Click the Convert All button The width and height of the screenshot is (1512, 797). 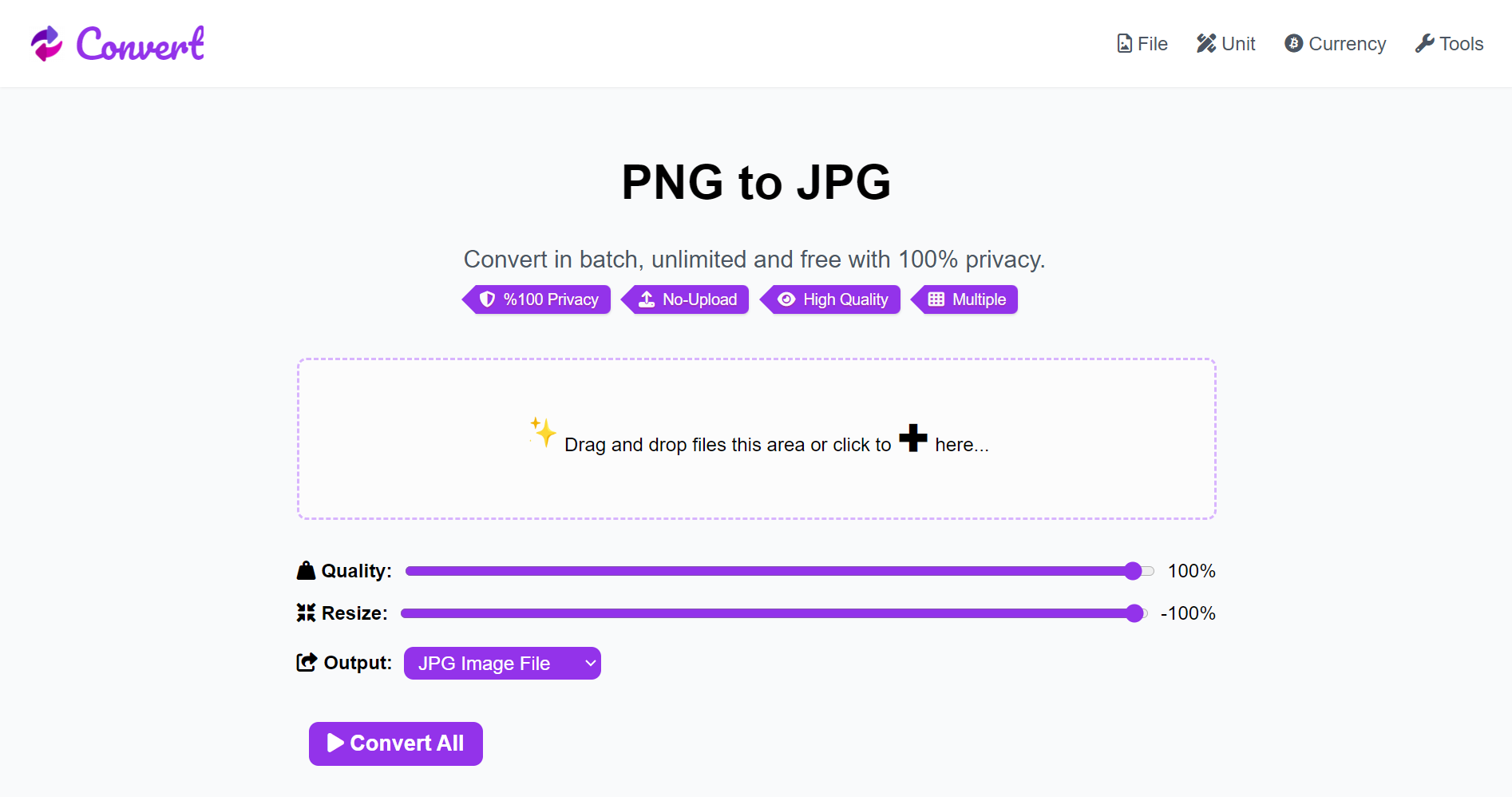pyautogui.click(x=396, y=743)
